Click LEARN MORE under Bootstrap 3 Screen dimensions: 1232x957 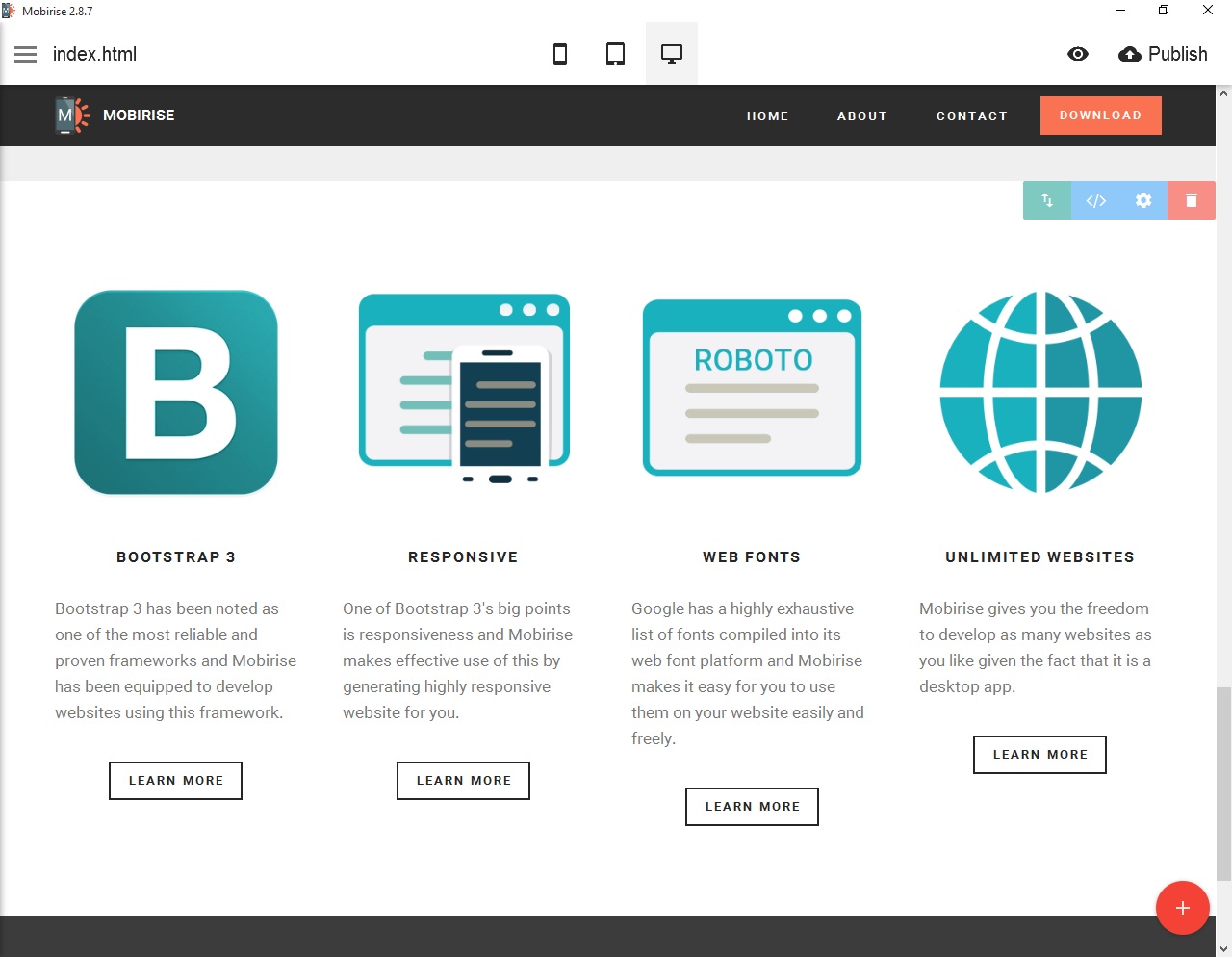pos(175,780)
